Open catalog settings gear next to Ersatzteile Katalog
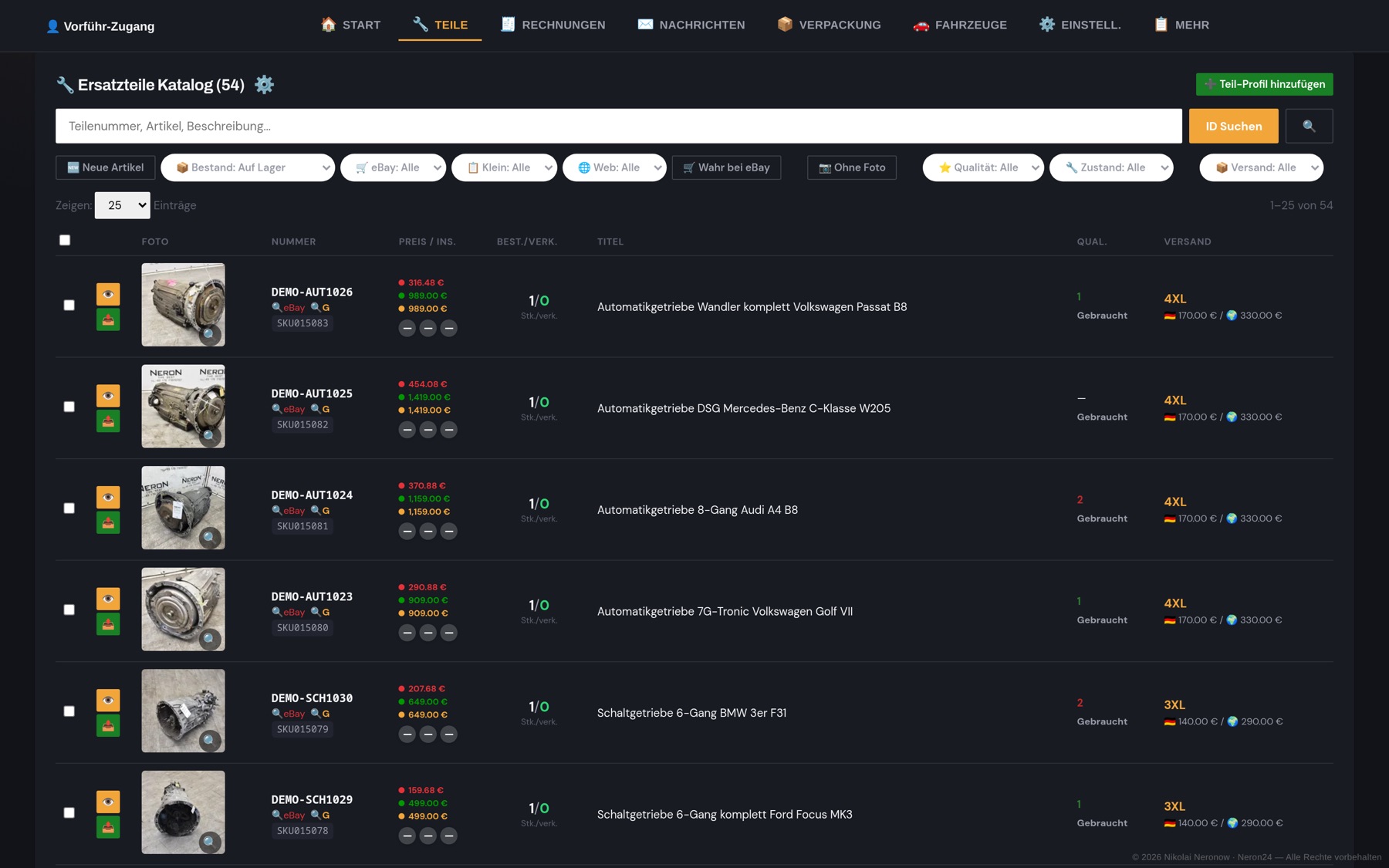Viewport: 1389px width, 868px height. point(264,85)
